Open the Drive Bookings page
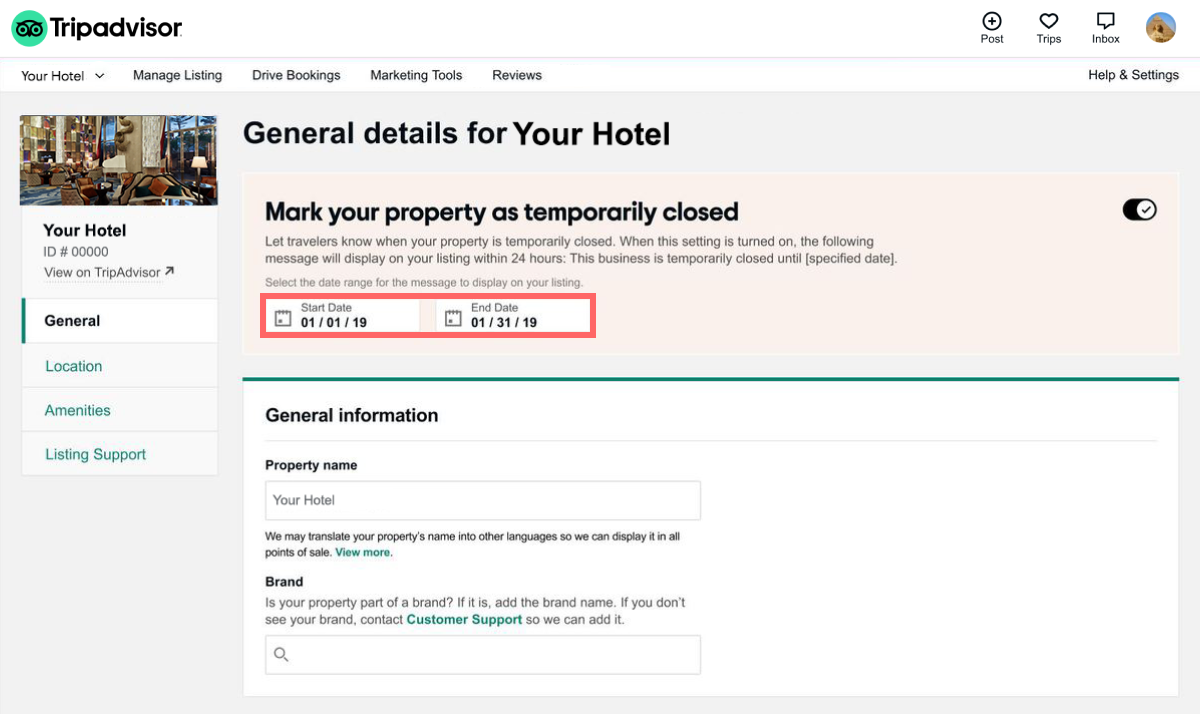This screenshot has width=1200, height=714. tap(296, 75)
